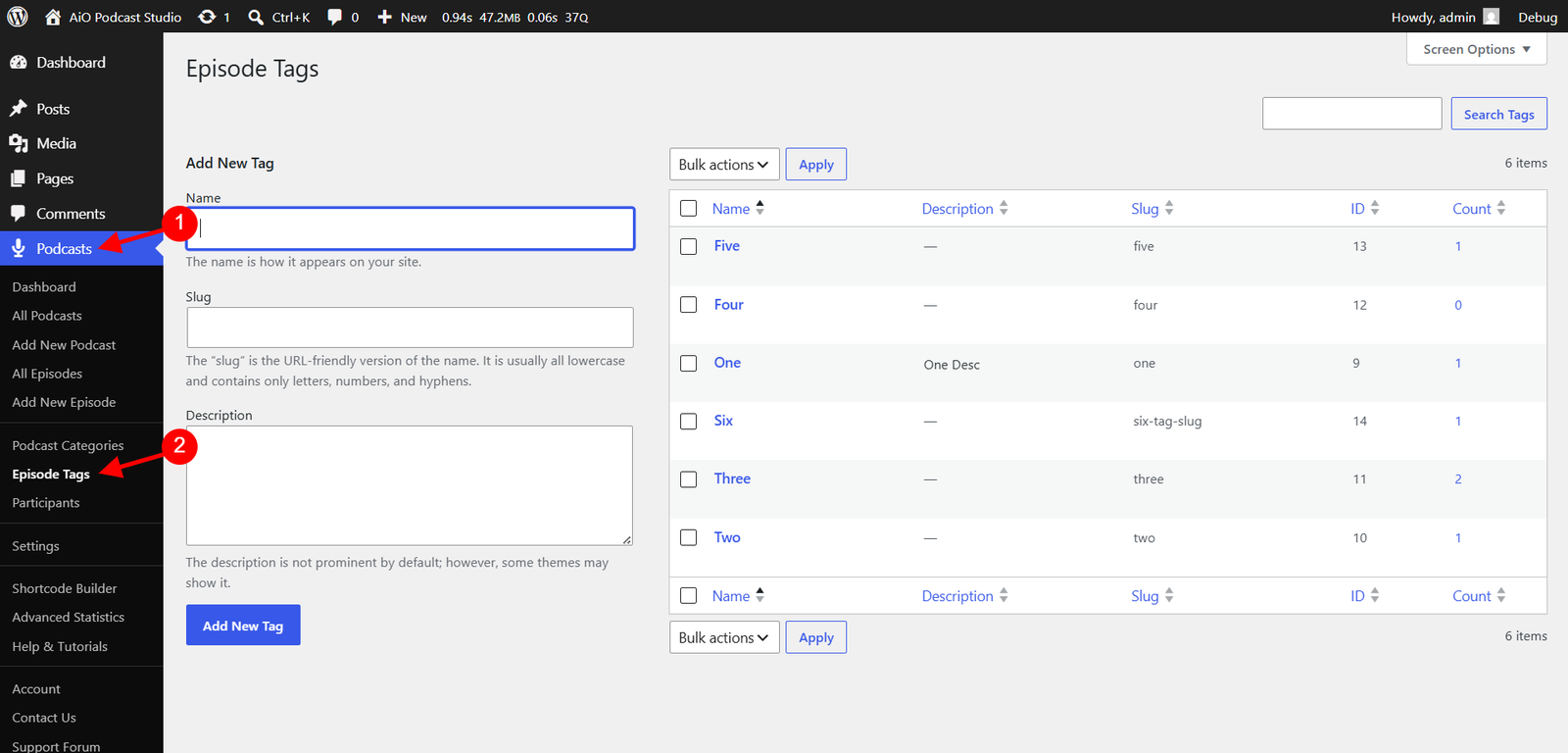
Task: Check the box for tag Six
Action: 689,422
